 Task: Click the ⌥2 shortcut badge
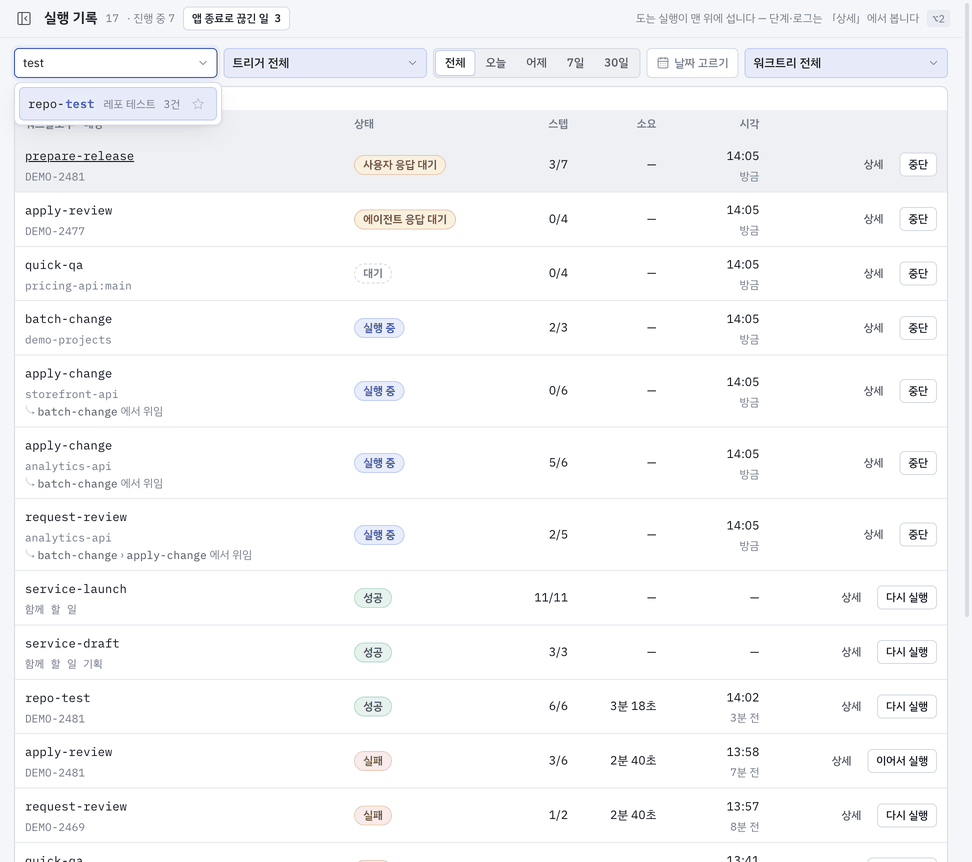click(x=939, y=19)
